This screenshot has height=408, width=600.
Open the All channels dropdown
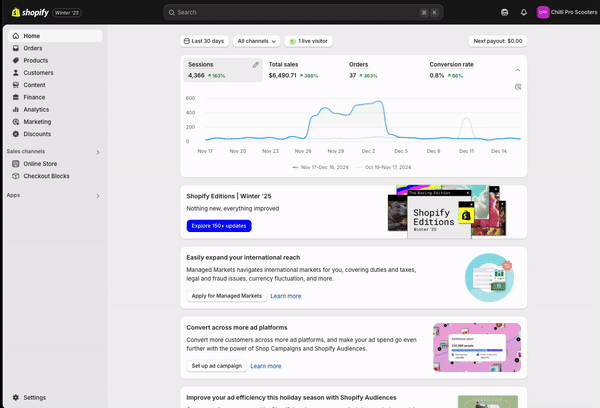point(257,41)
